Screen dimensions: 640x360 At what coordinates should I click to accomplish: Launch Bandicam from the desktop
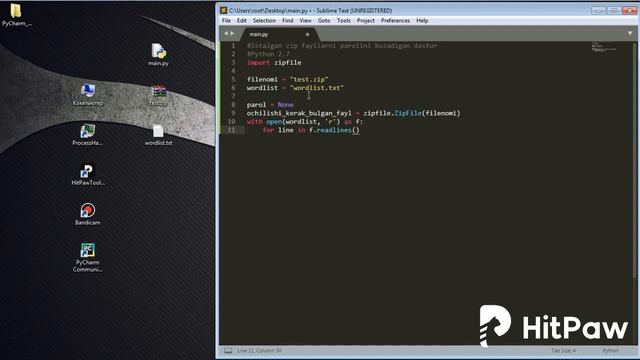click(87, 214)
